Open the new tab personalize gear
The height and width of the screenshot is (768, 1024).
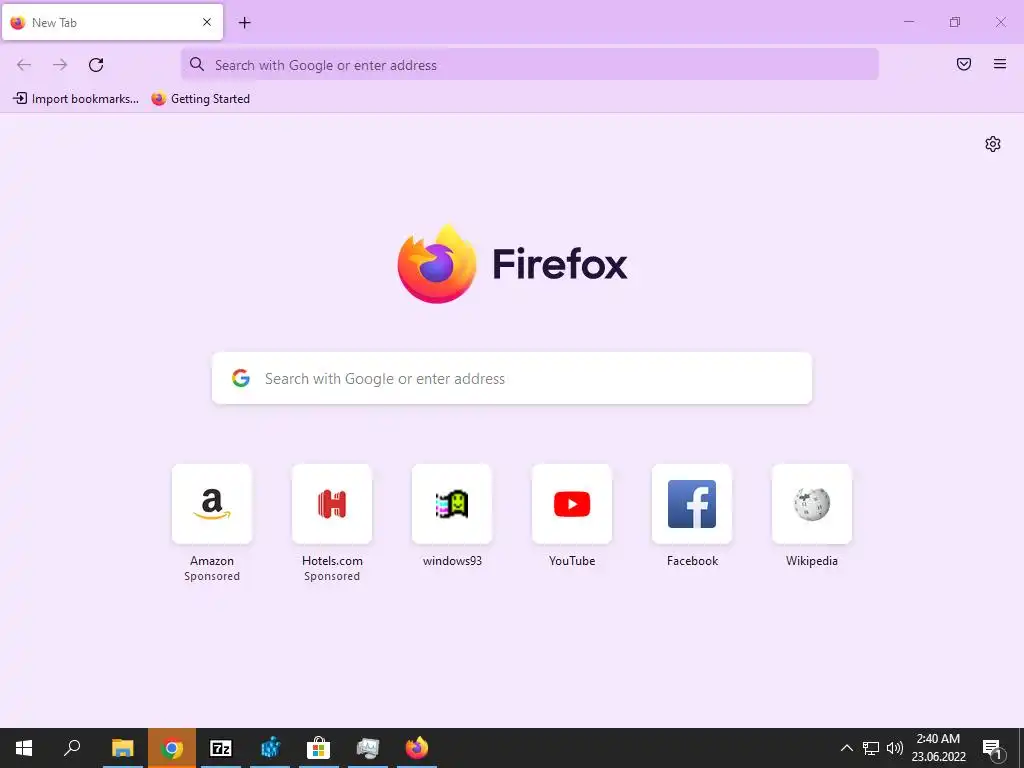(x=993, y=144)
